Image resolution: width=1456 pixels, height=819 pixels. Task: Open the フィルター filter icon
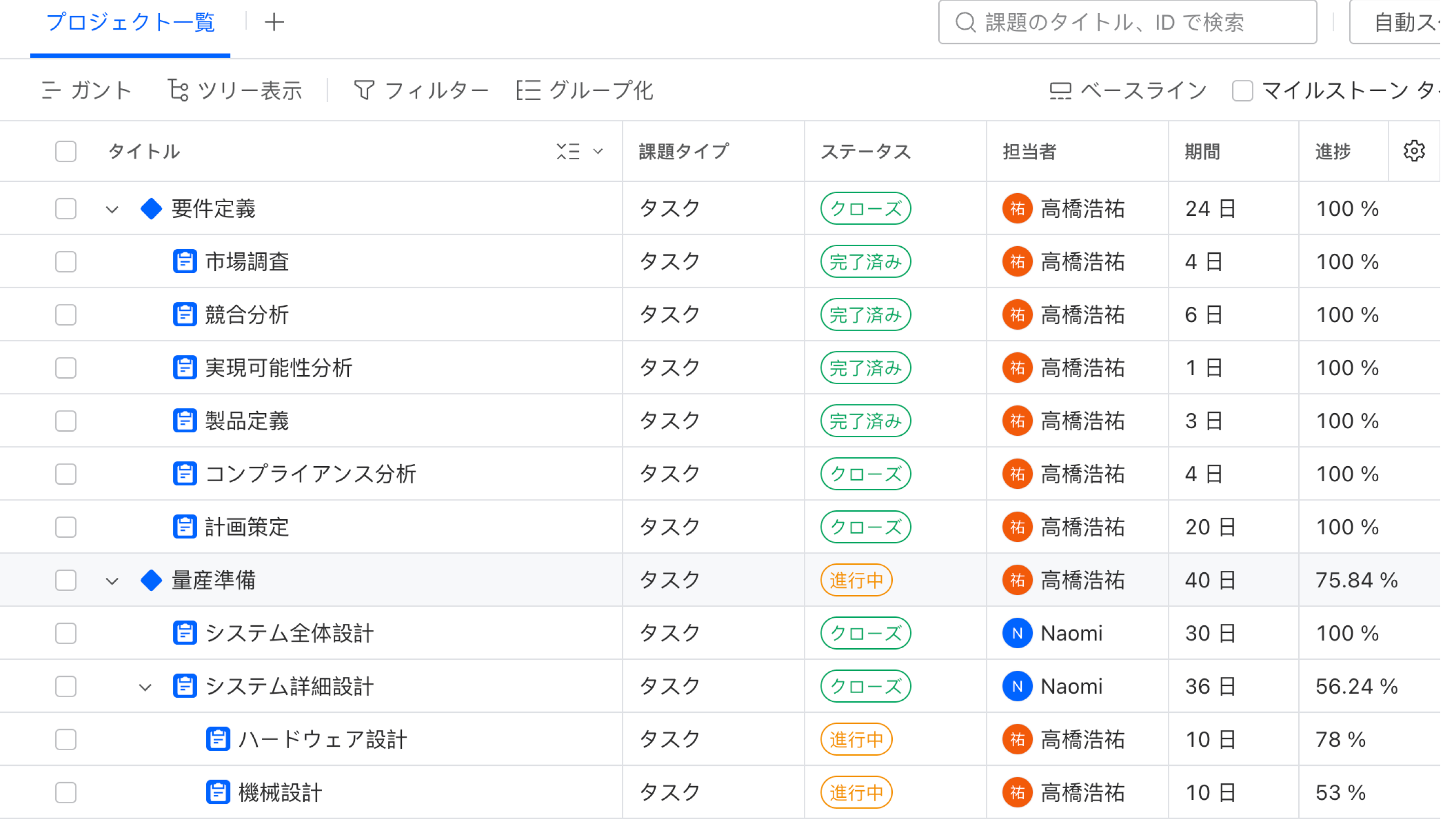(x=365, y=90)
